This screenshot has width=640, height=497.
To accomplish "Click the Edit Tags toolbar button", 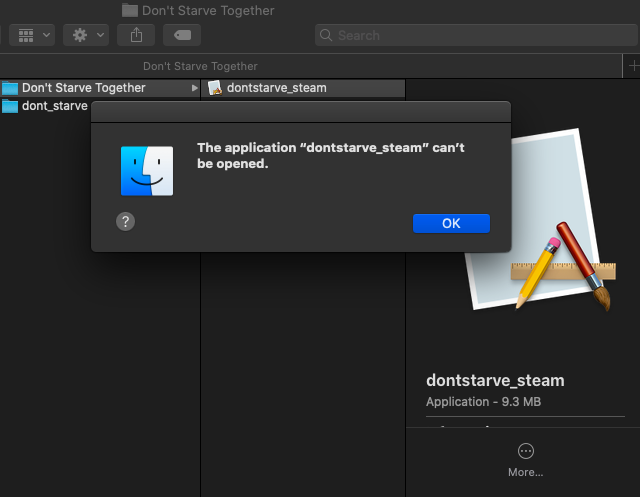I will 182,35.
